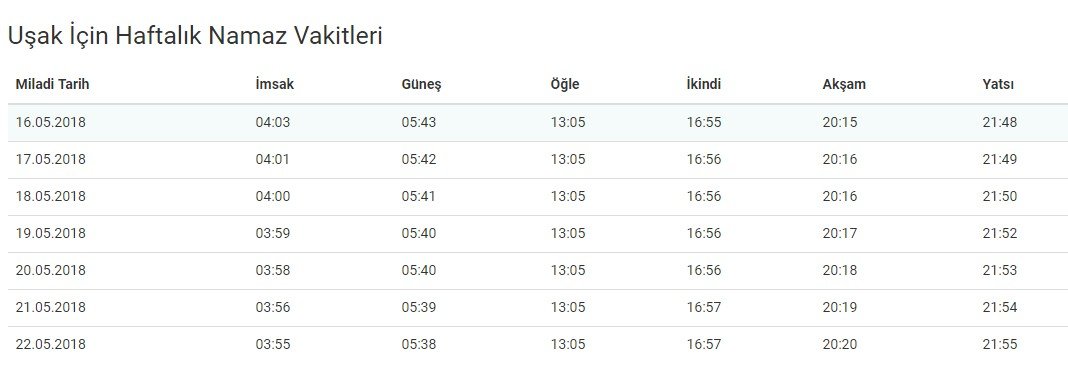Click the 19.05.2018 date cell
The width and height of the screenshot is (1068, 378).
(51, 233)
